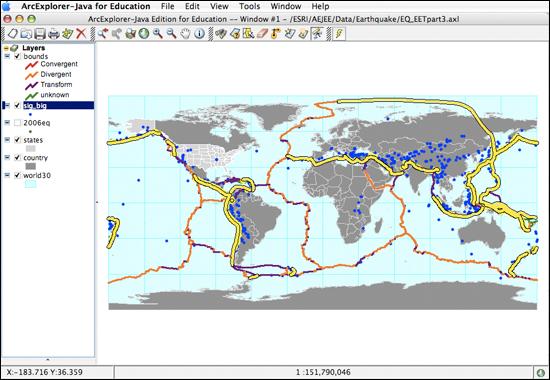Viewport: 550px width, 380px height.
Task: Click the states light gray legend swatch
Action: point(31,148)
